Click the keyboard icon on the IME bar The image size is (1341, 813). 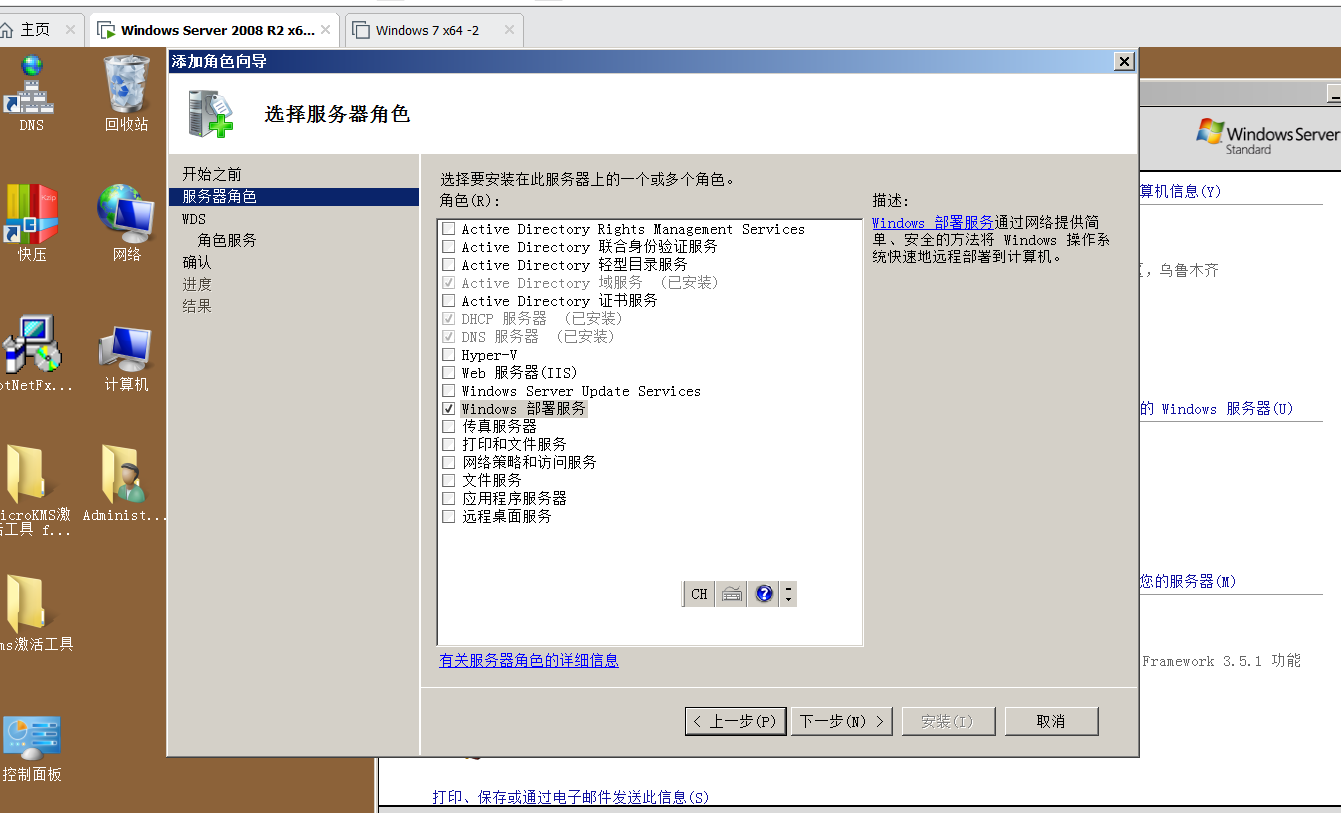coord(732,594)
